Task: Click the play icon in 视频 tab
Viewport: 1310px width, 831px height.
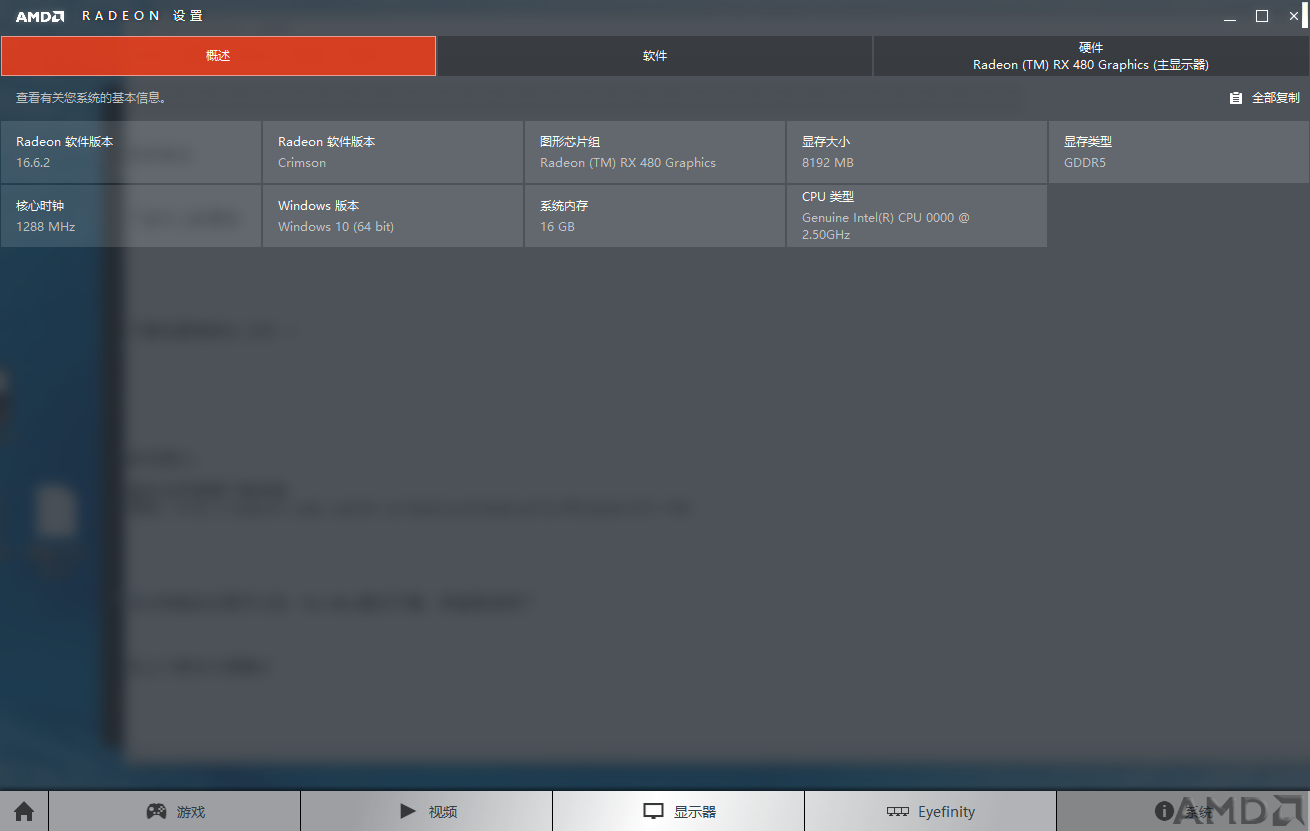Action: click(407, 811)
